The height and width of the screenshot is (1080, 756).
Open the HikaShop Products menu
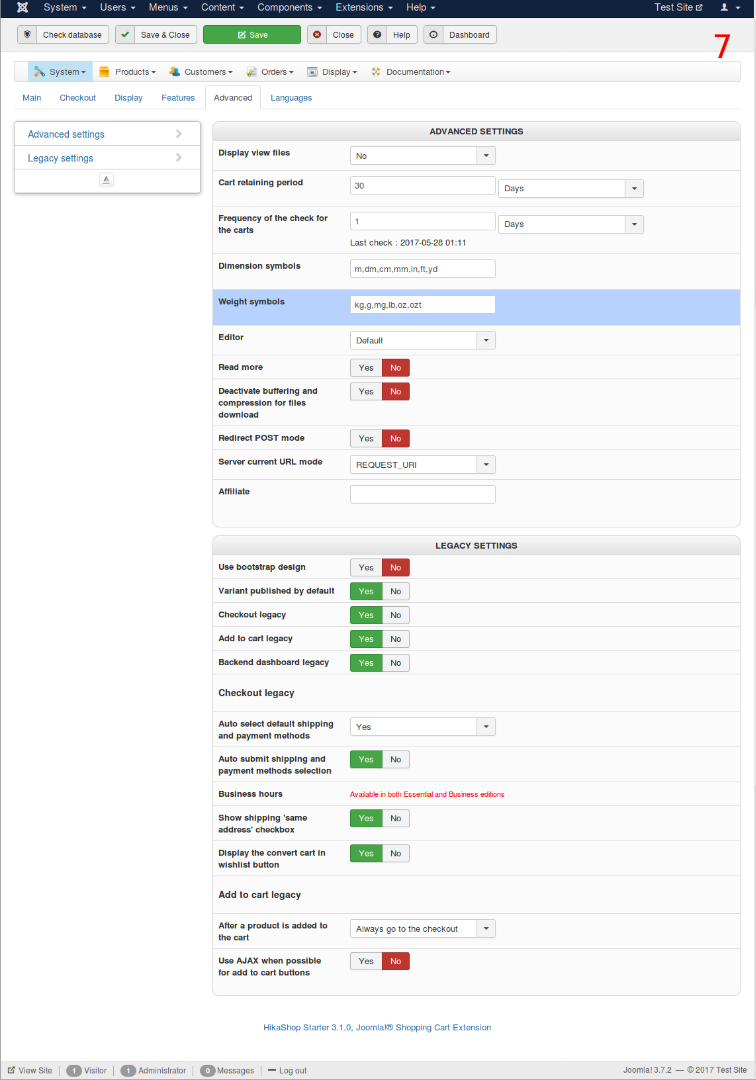tap(127, 72)
